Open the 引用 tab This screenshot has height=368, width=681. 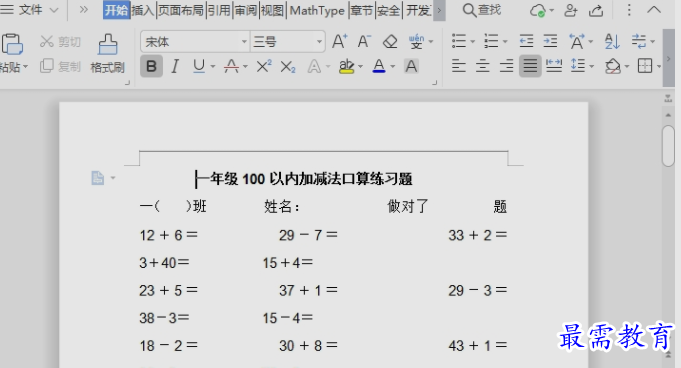pyautogui.click(x=219, y=10)
